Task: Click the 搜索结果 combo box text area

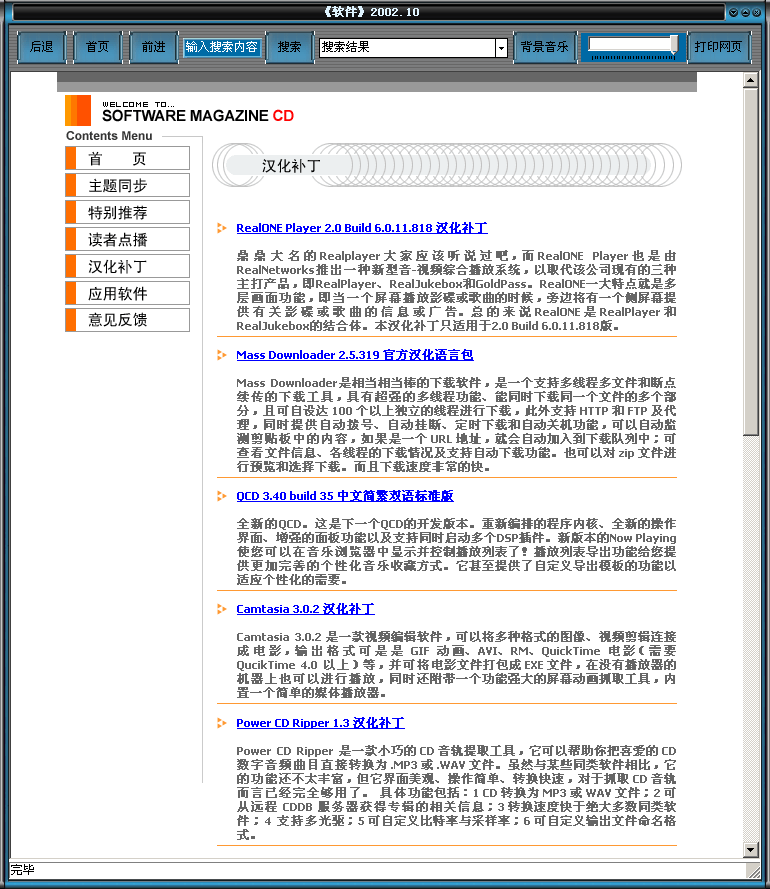Action: point(407,48)
